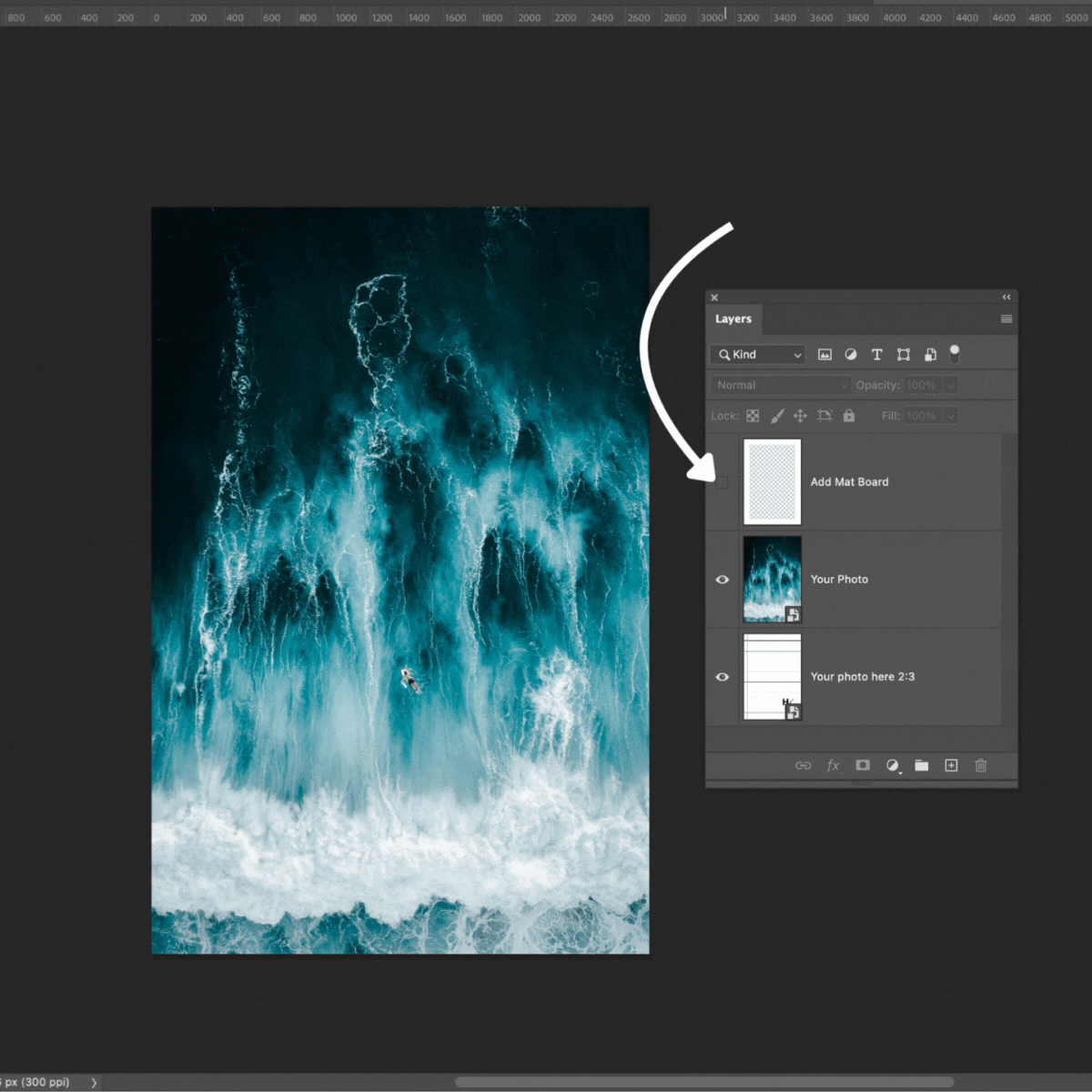The image size is (1092, 1092).
Task: Show the Add Mat Board layer
Action: pos(722,482)
